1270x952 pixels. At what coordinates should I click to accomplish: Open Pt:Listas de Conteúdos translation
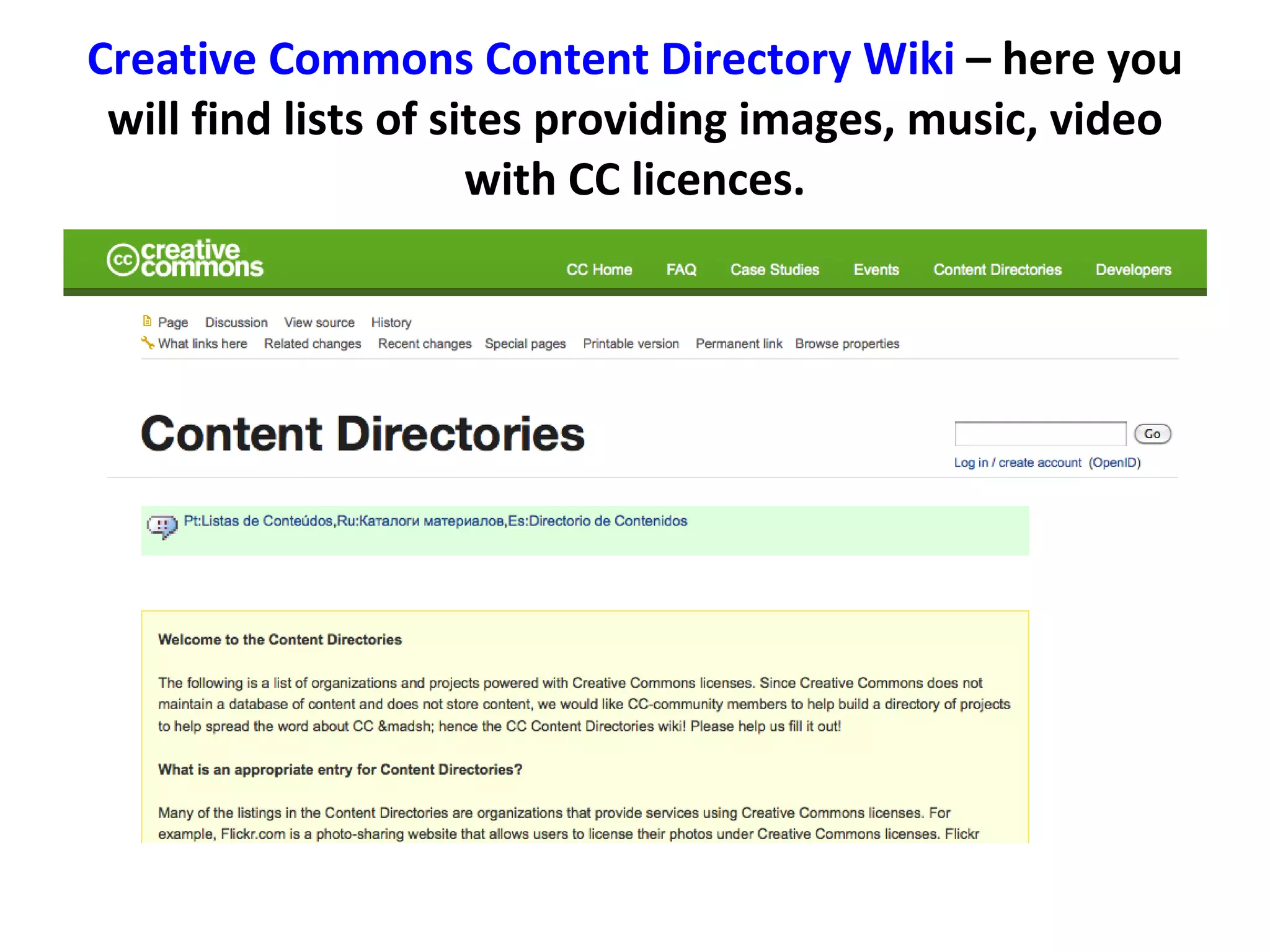pyautogui.click(x=258, y=521)
